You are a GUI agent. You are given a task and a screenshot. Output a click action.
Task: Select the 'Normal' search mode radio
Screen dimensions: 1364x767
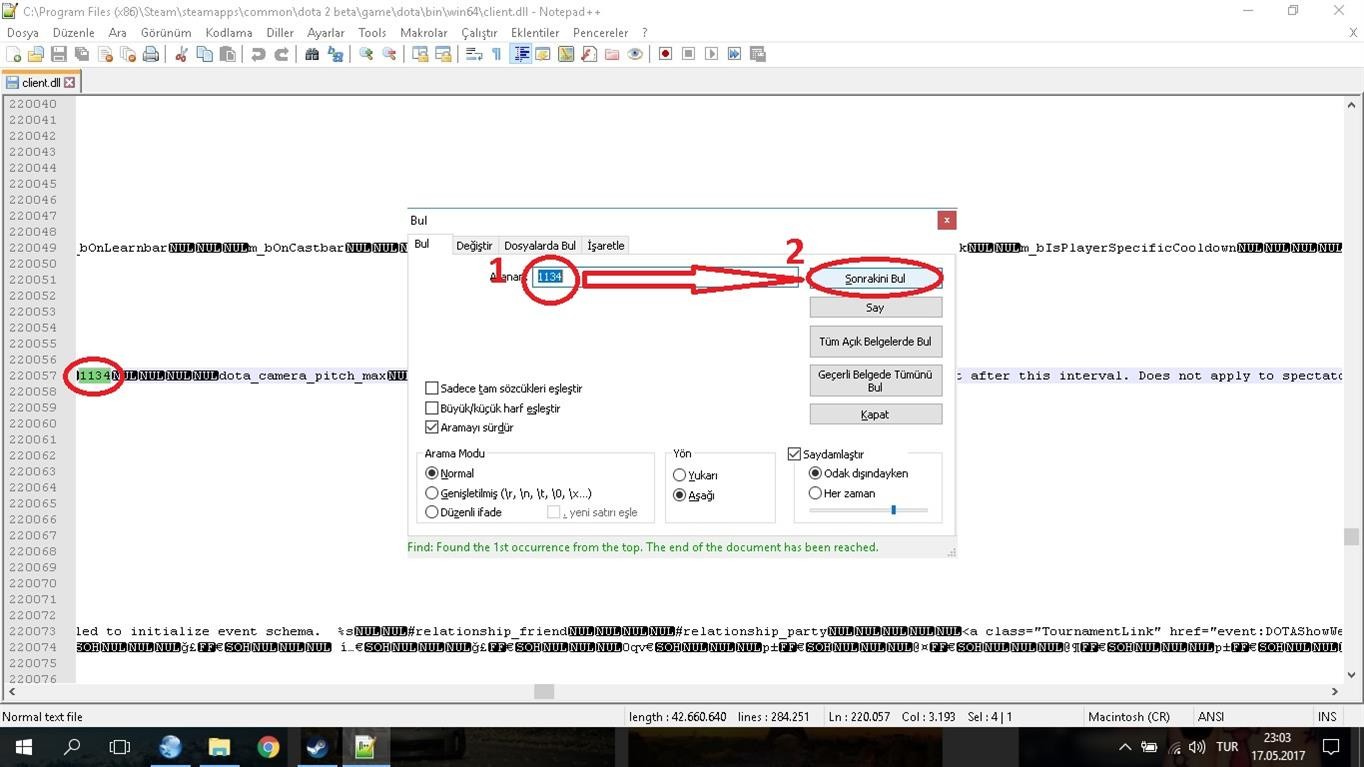pos(432,473)
